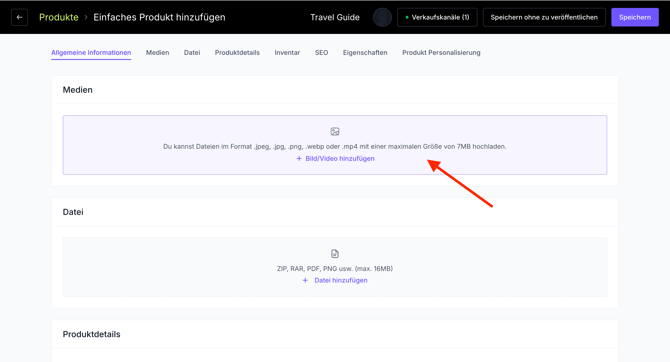Click the image upload icon in Medien

pos(335,132)
